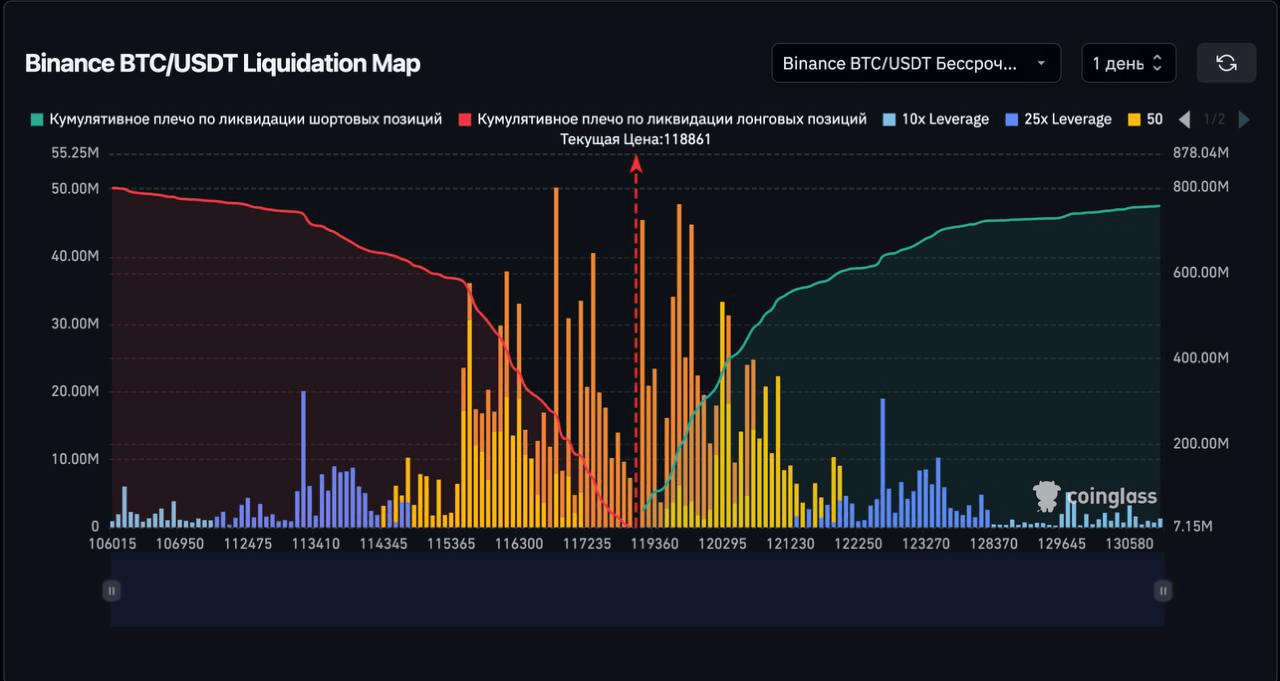The image size is (1280, 681).
Task: Click the 121230 price axis label
Action: pos(791,544)
